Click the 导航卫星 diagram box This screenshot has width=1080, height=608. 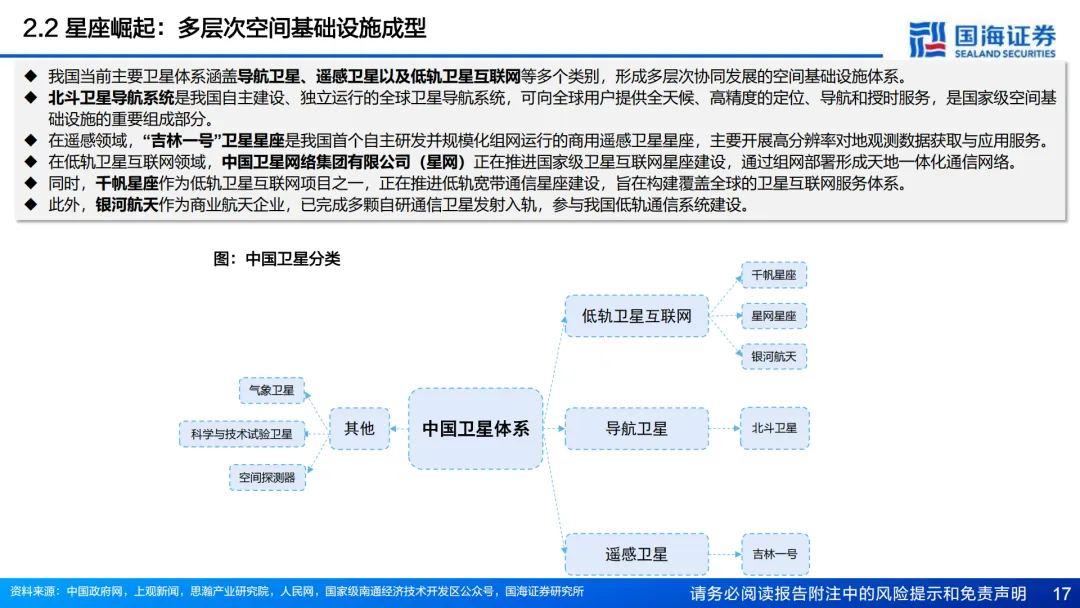tap(636, 428)
